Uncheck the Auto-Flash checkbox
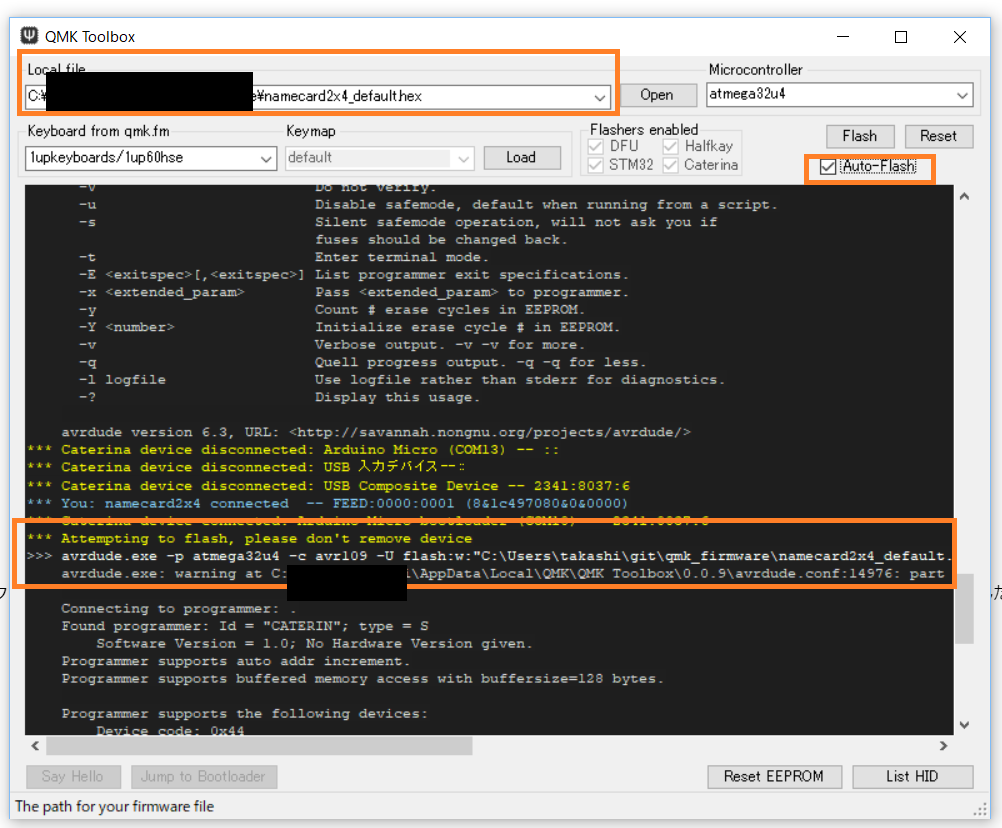The height and width of the screenshot is (828, 1002). click(x=828, y=167)
